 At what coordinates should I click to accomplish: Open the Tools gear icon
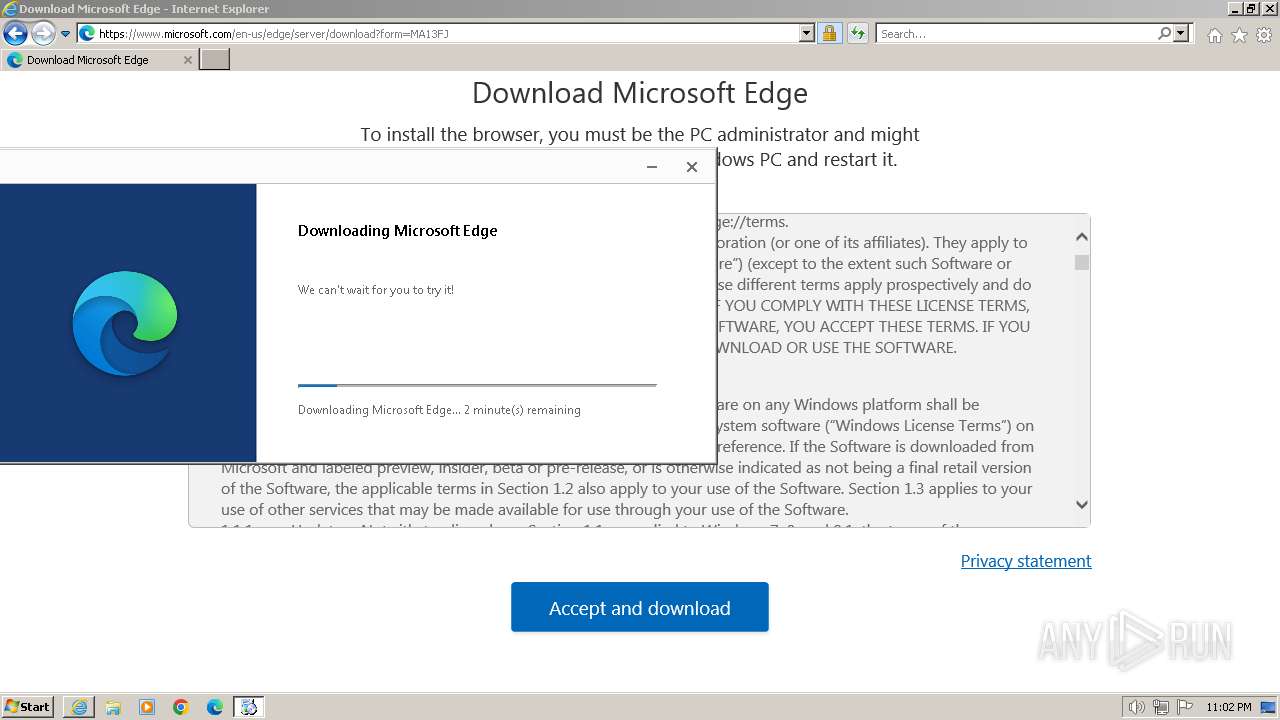1264,35
